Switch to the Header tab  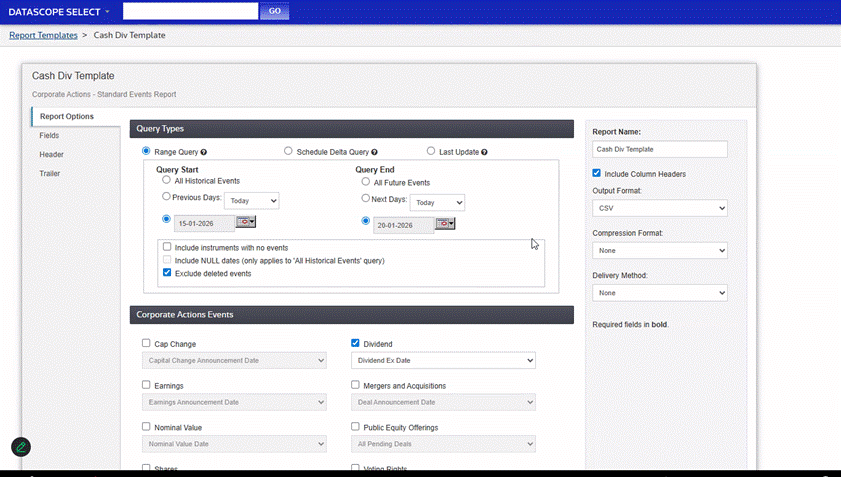coord(51,155)
